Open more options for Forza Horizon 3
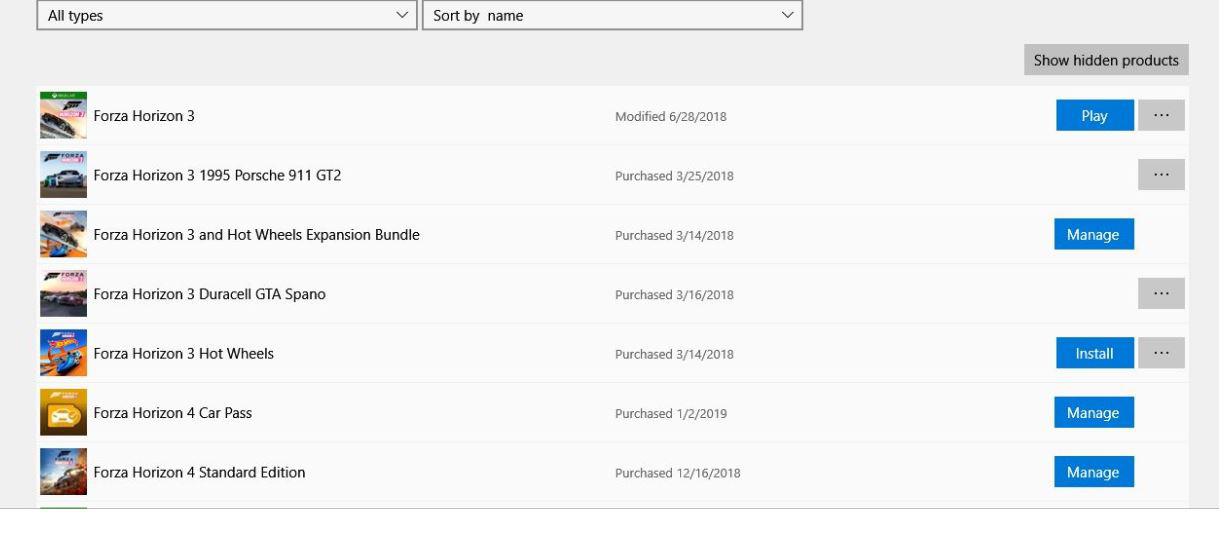 (1161, 116)
